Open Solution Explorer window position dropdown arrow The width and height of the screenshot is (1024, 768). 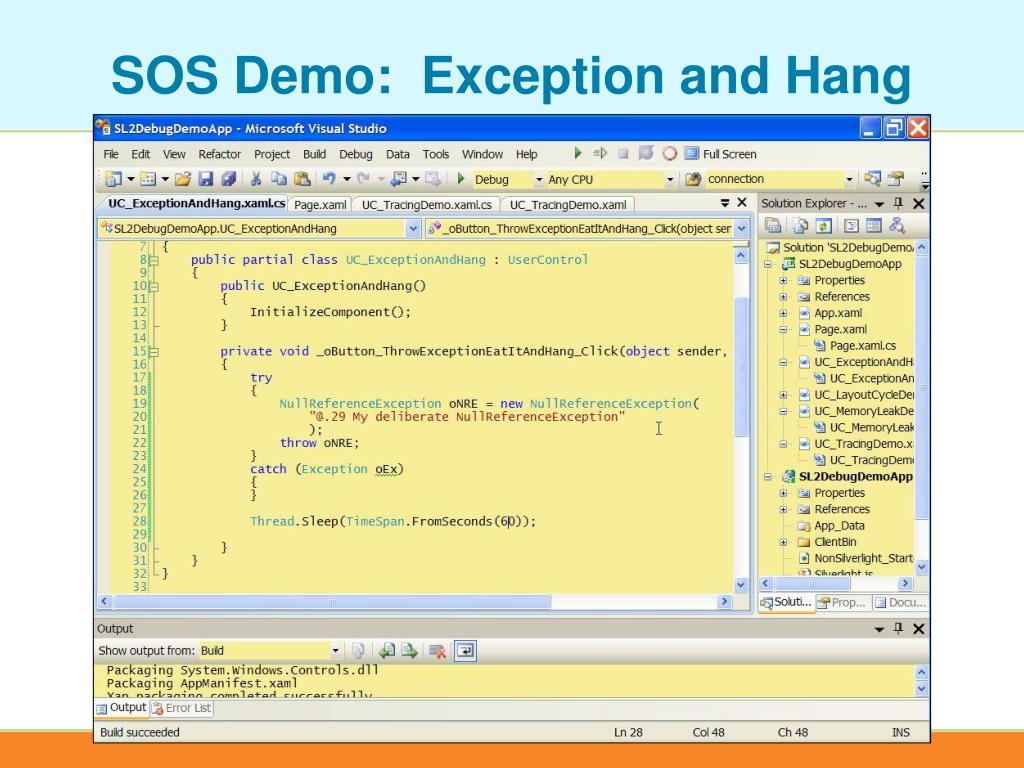879,204
